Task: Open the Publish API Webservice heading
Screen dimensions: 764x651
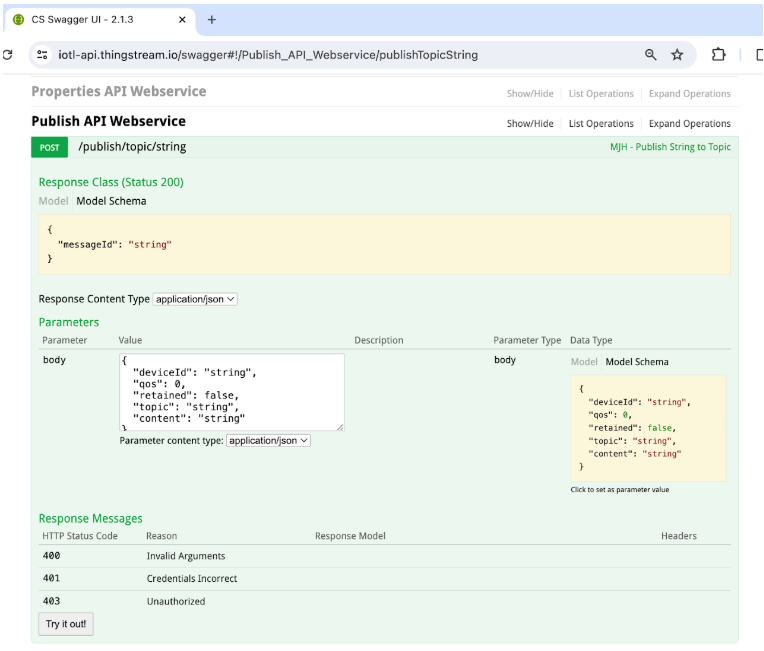Action: (108, 121)
